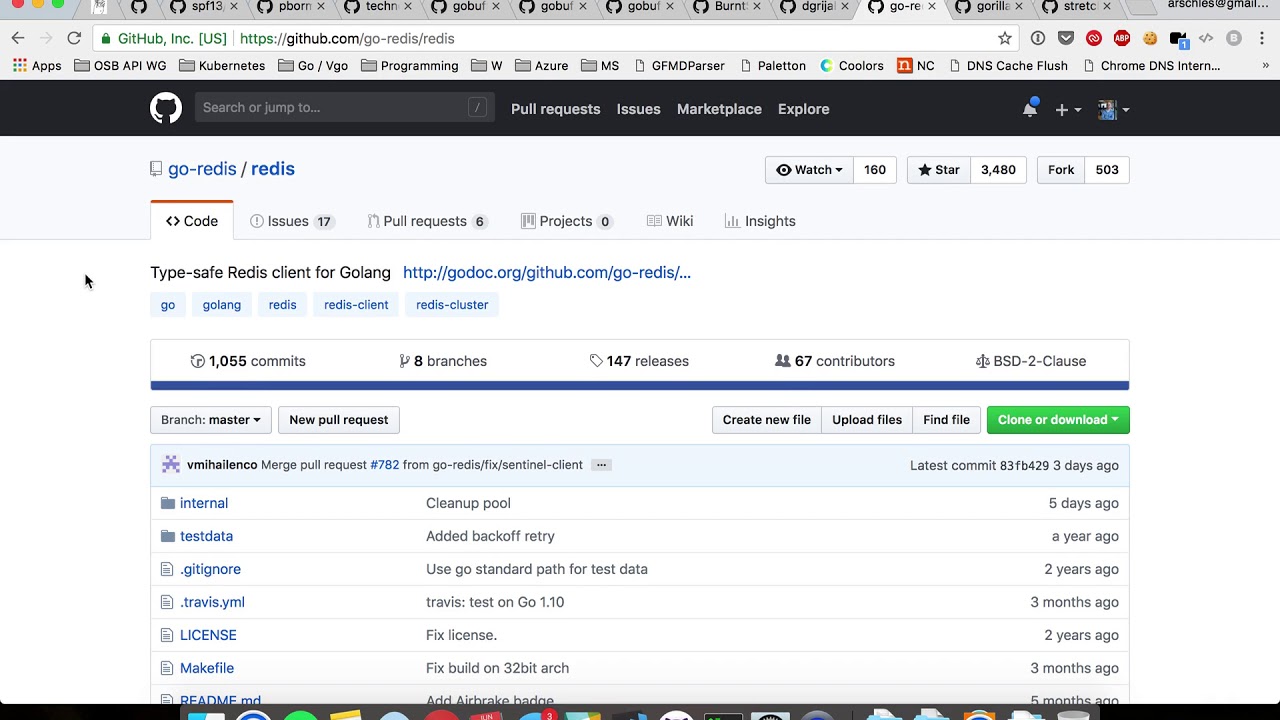Open pull request #782 link
The width and height of the screenshot is (1280, 720).
coord(385,465)
